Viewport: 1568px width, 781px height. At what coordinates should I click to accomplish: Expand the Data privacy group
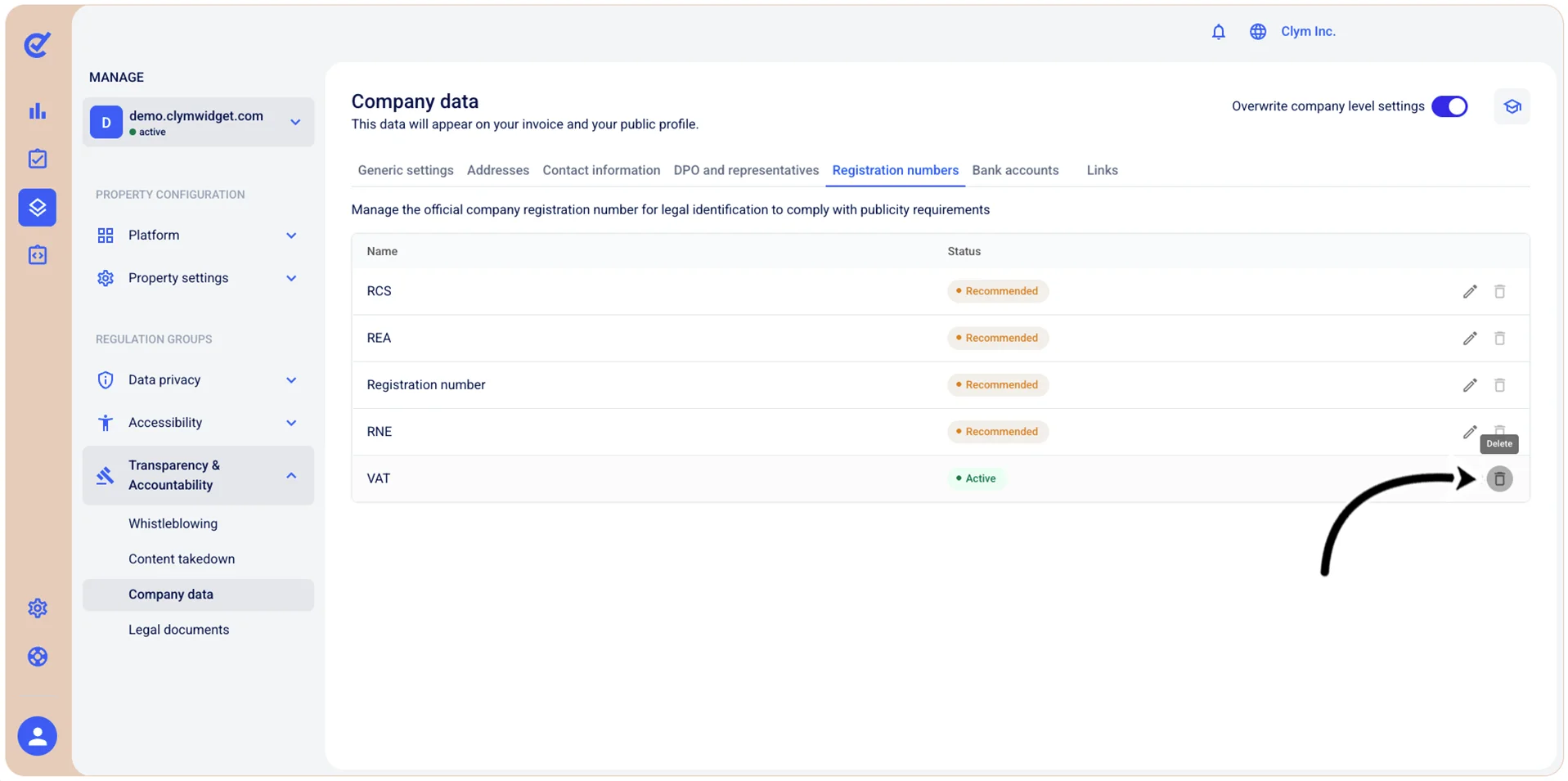click(x=198, y=380)
